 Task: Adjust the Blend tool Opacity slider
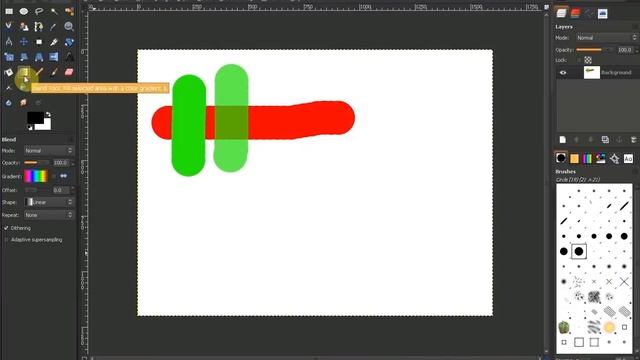click(36, 162)
